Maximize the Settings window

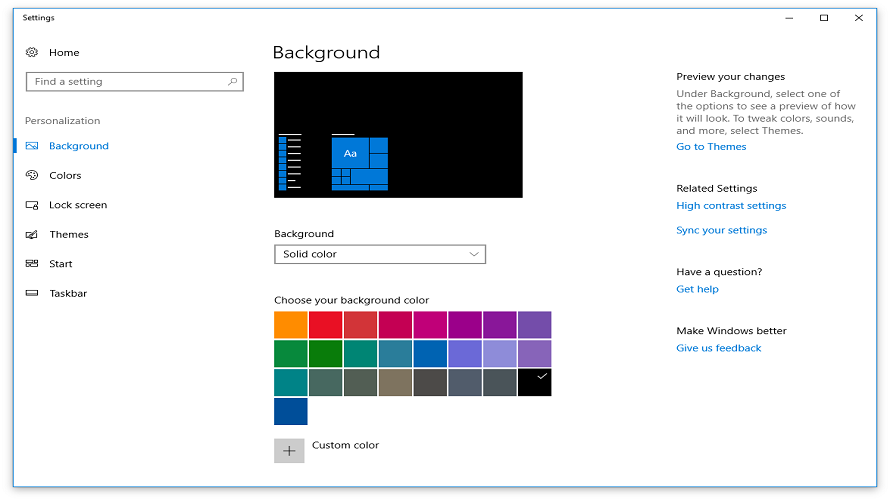point(824,18)
